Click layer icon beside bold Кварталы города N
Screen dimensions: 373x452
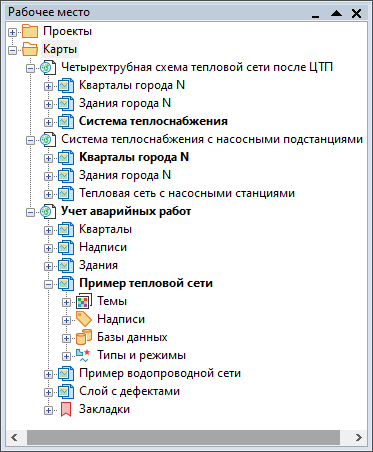[66, 157]
